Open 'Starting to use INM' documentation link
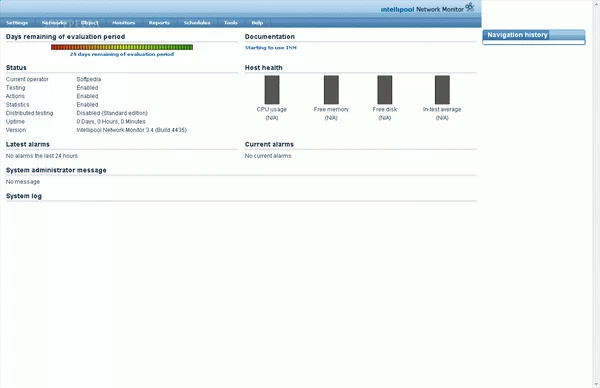Image resolution: width=600 pixels, height=388 pixels. pyautogui.click(x=271, y=48)
